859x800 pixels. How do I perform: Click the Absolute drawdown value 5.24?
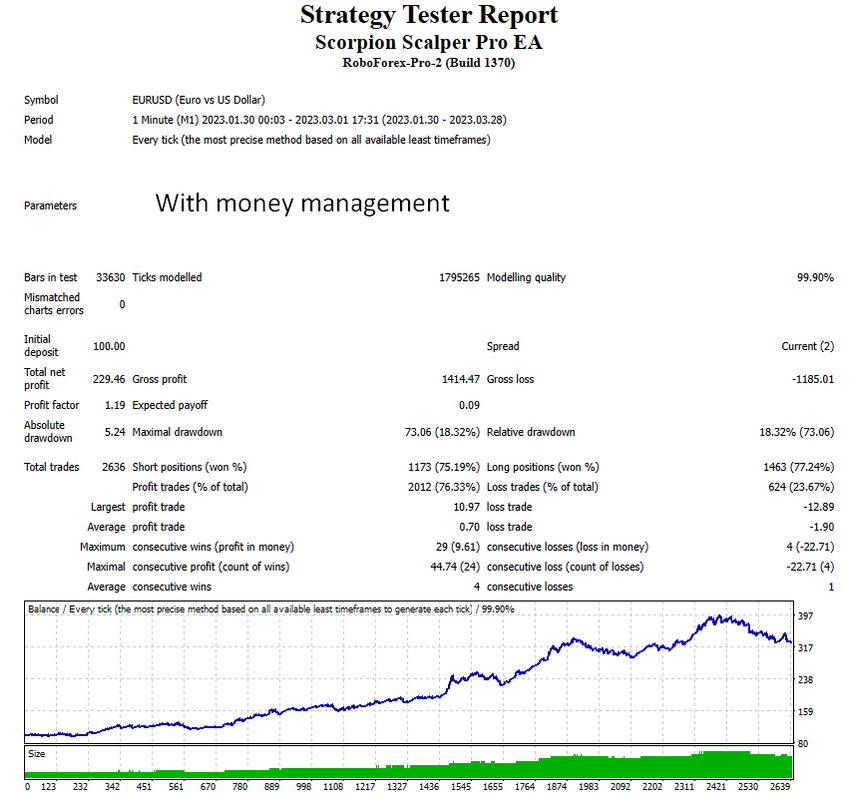coord(115,432)
